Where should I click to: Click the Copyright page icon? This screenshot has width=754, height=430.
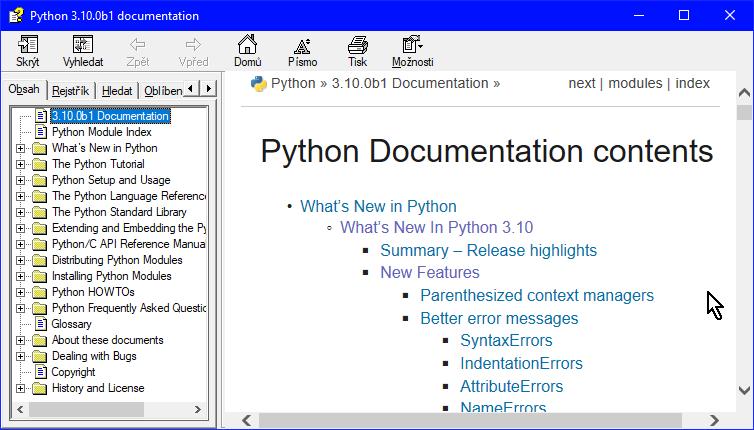(41, 372)
